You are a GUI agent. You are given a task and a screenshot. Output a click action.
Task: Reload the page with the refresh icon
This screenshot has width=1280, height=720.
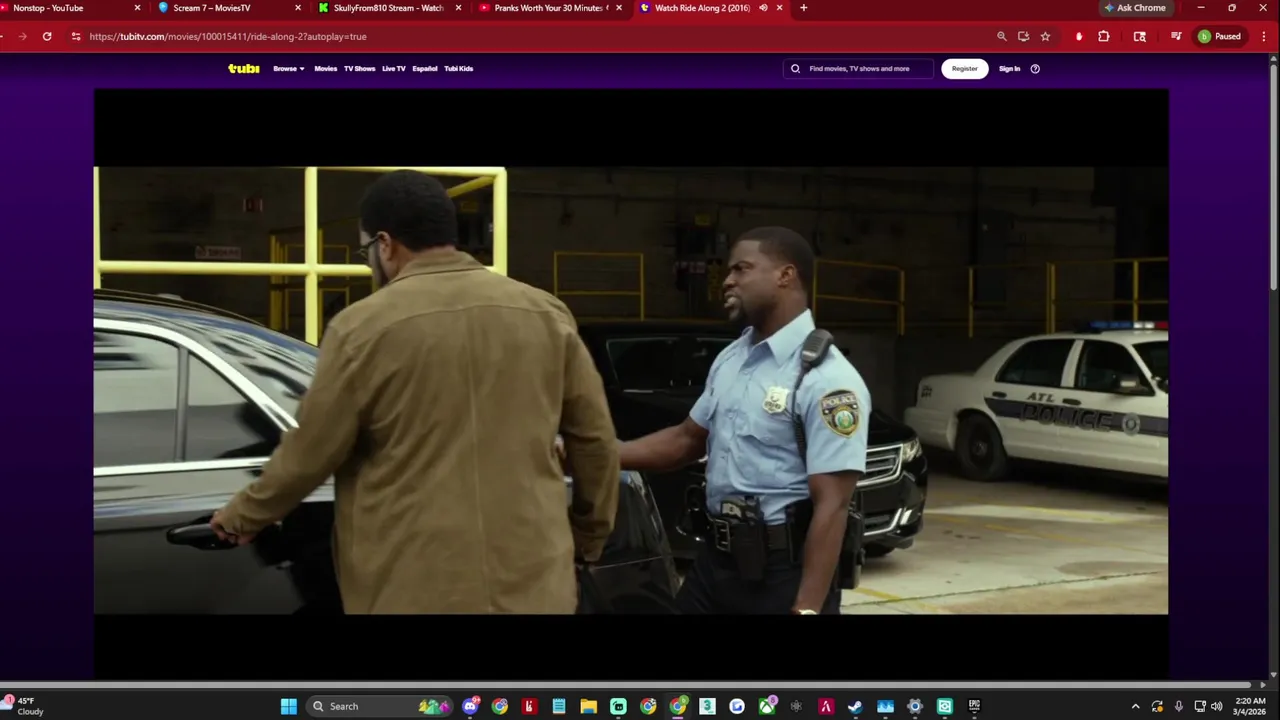click(x=46, y=36)
